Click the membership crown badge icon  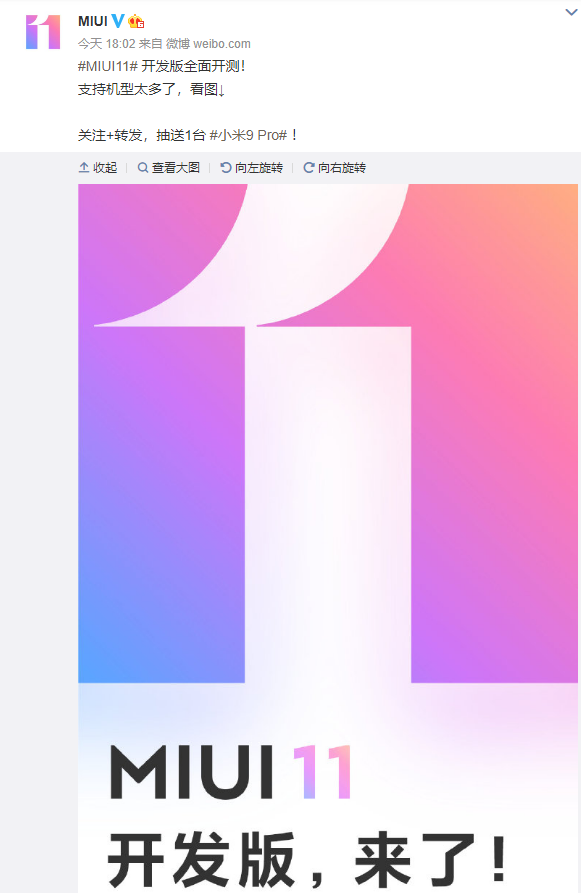click(136, 22)
